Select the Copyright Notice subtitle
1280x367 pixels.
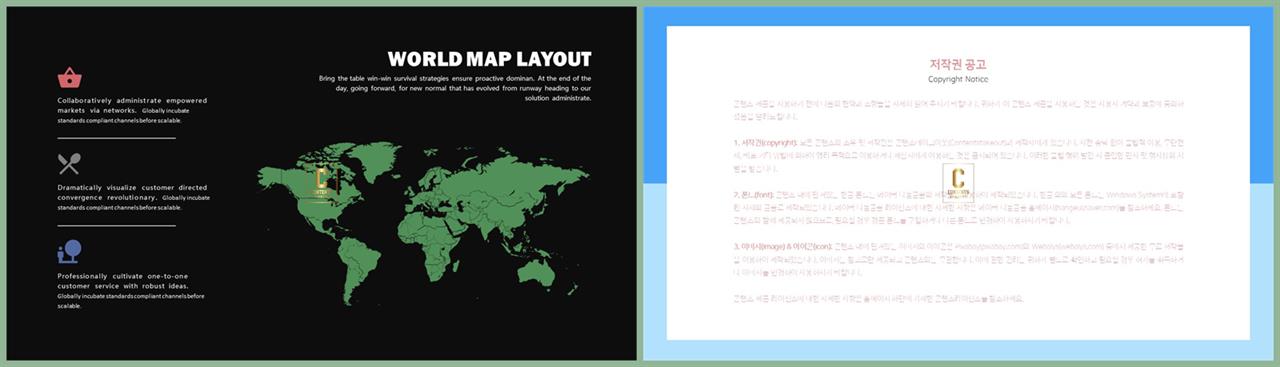coord(958,79)
